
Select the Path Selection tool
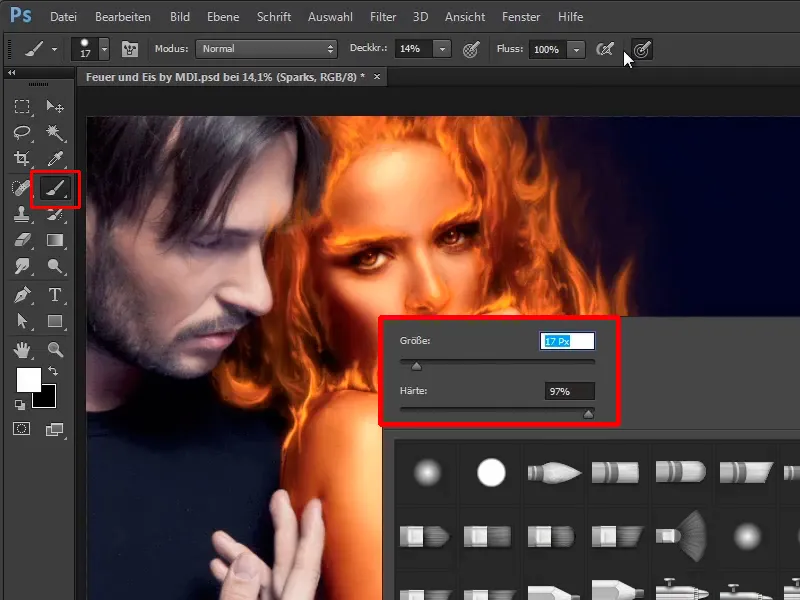22,321
